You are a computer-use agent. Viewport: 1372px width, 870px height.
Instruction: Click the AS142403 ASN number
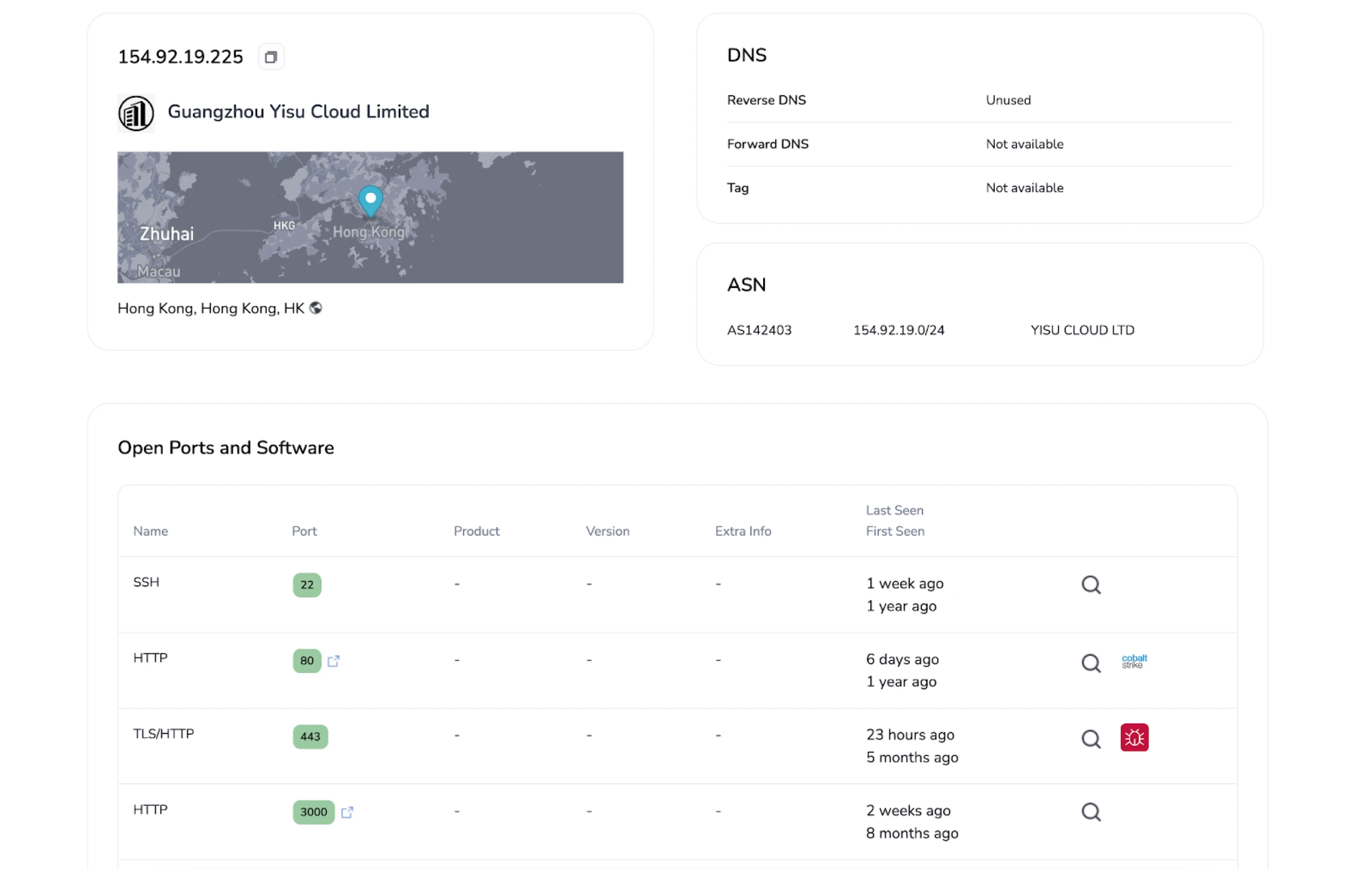point(759,330)
